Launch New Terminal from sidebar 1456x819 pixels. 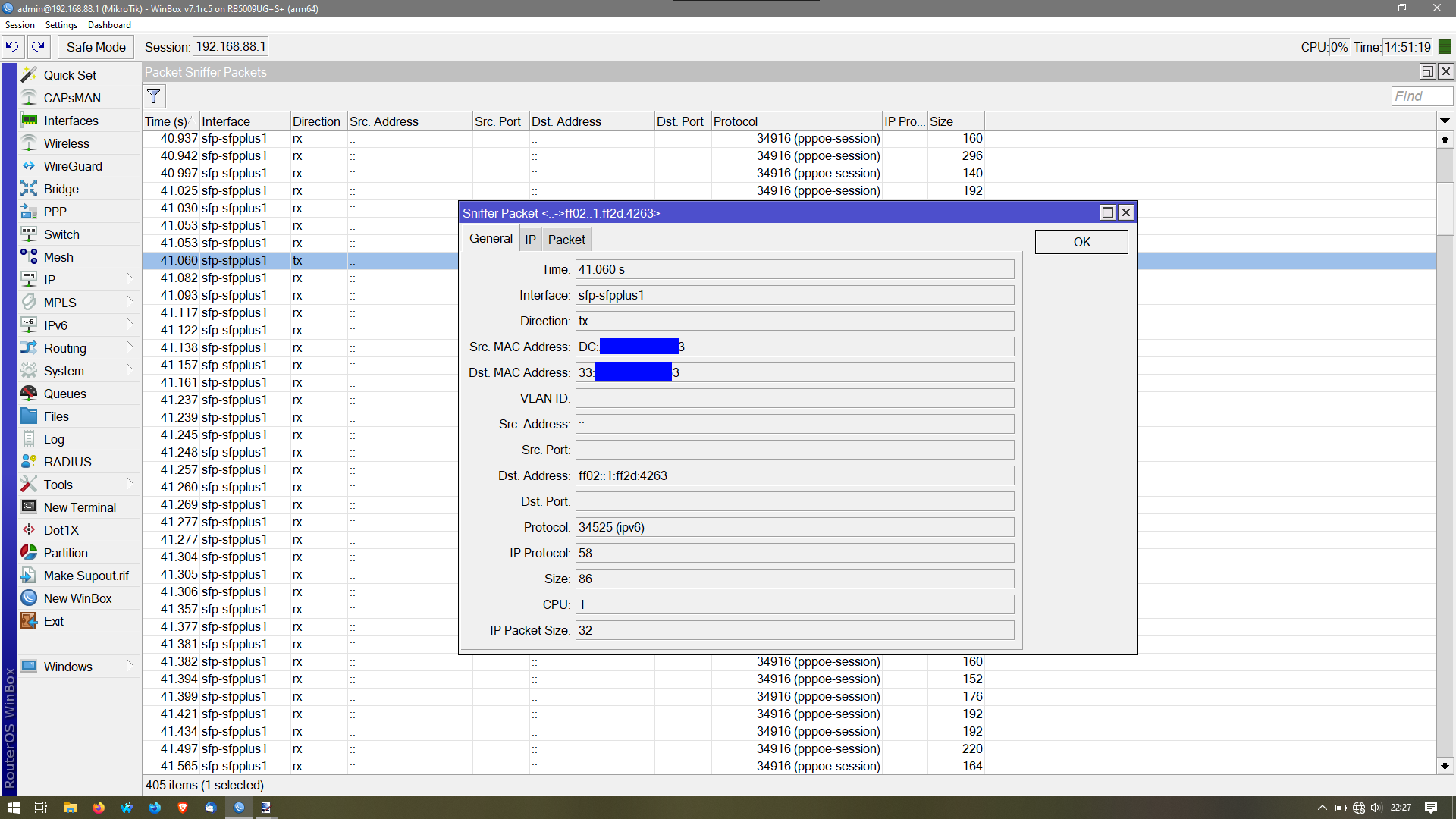(80, 507)
